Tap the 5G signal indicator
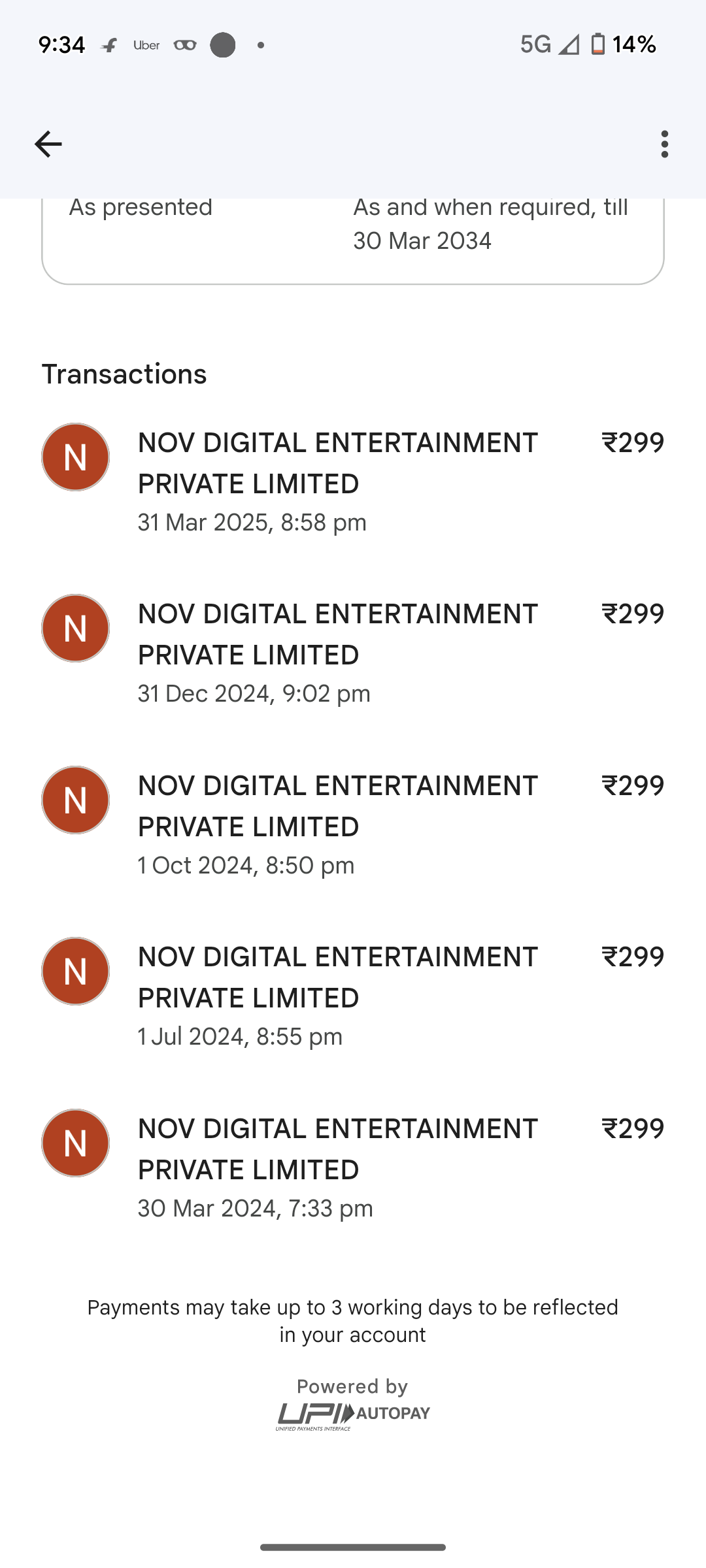 (535, 44)
